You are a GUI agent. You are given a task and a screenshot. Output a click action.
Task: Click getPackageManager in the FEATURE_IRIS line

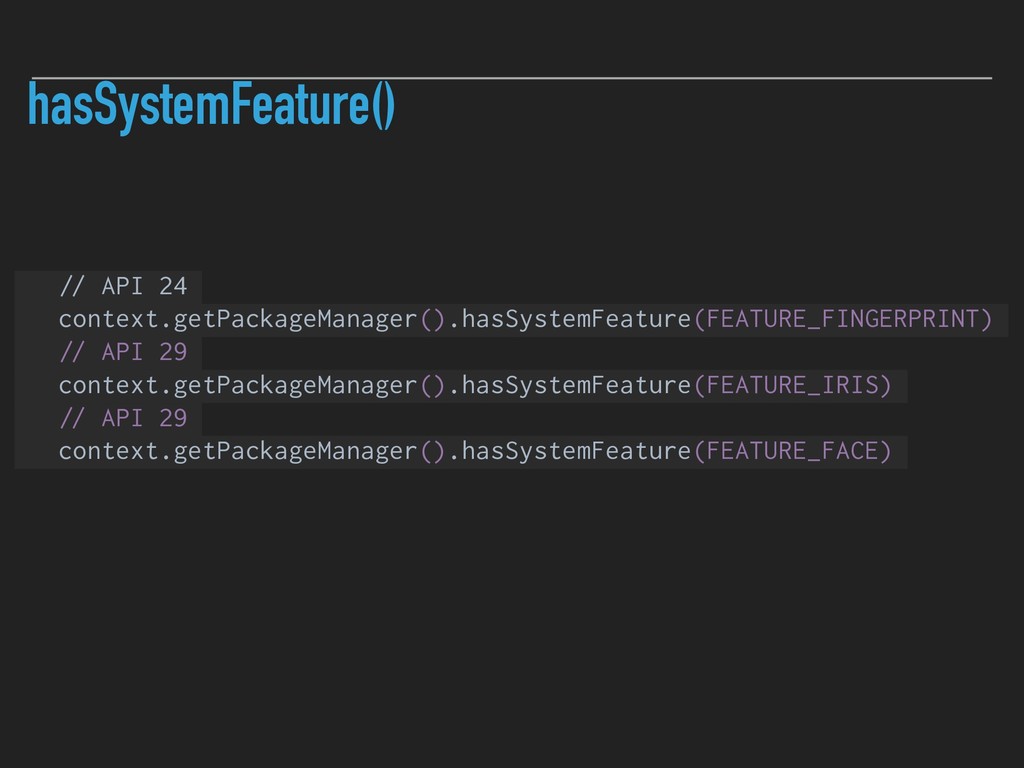point(296,385)
